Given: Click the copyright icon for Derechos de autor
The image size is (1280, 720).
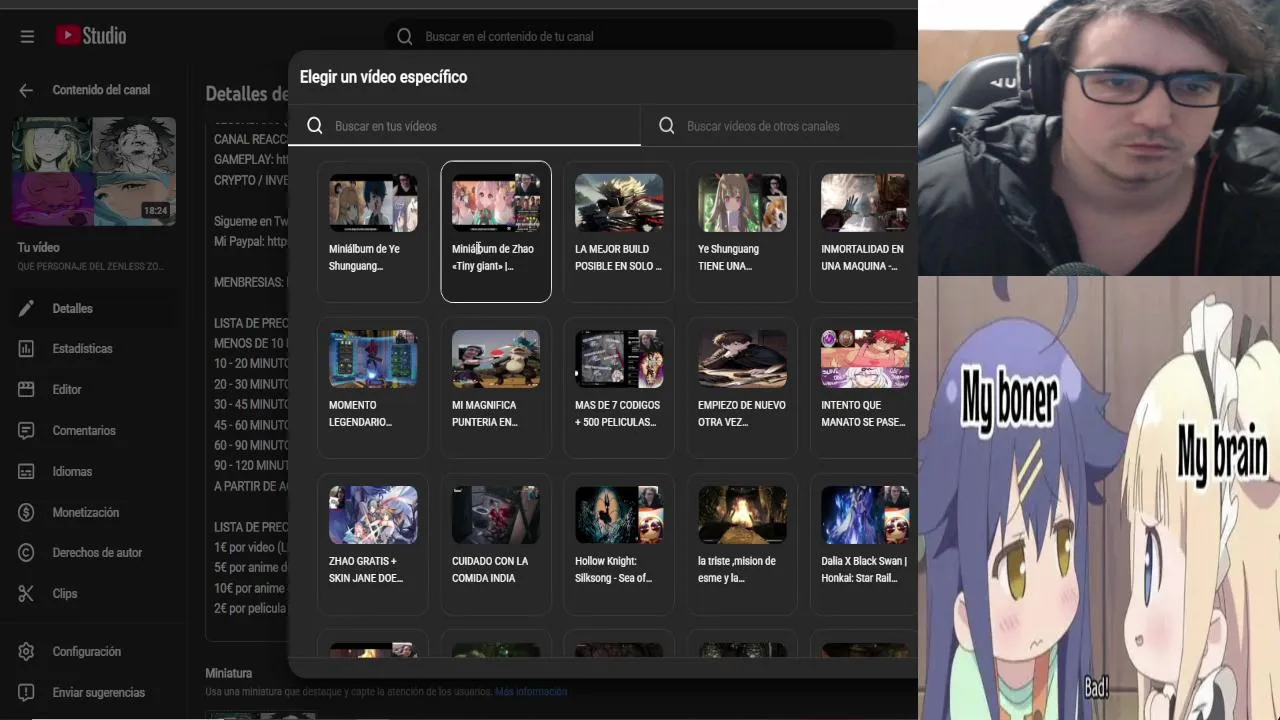Looking at the screenshot, I should tap(27, 553).
